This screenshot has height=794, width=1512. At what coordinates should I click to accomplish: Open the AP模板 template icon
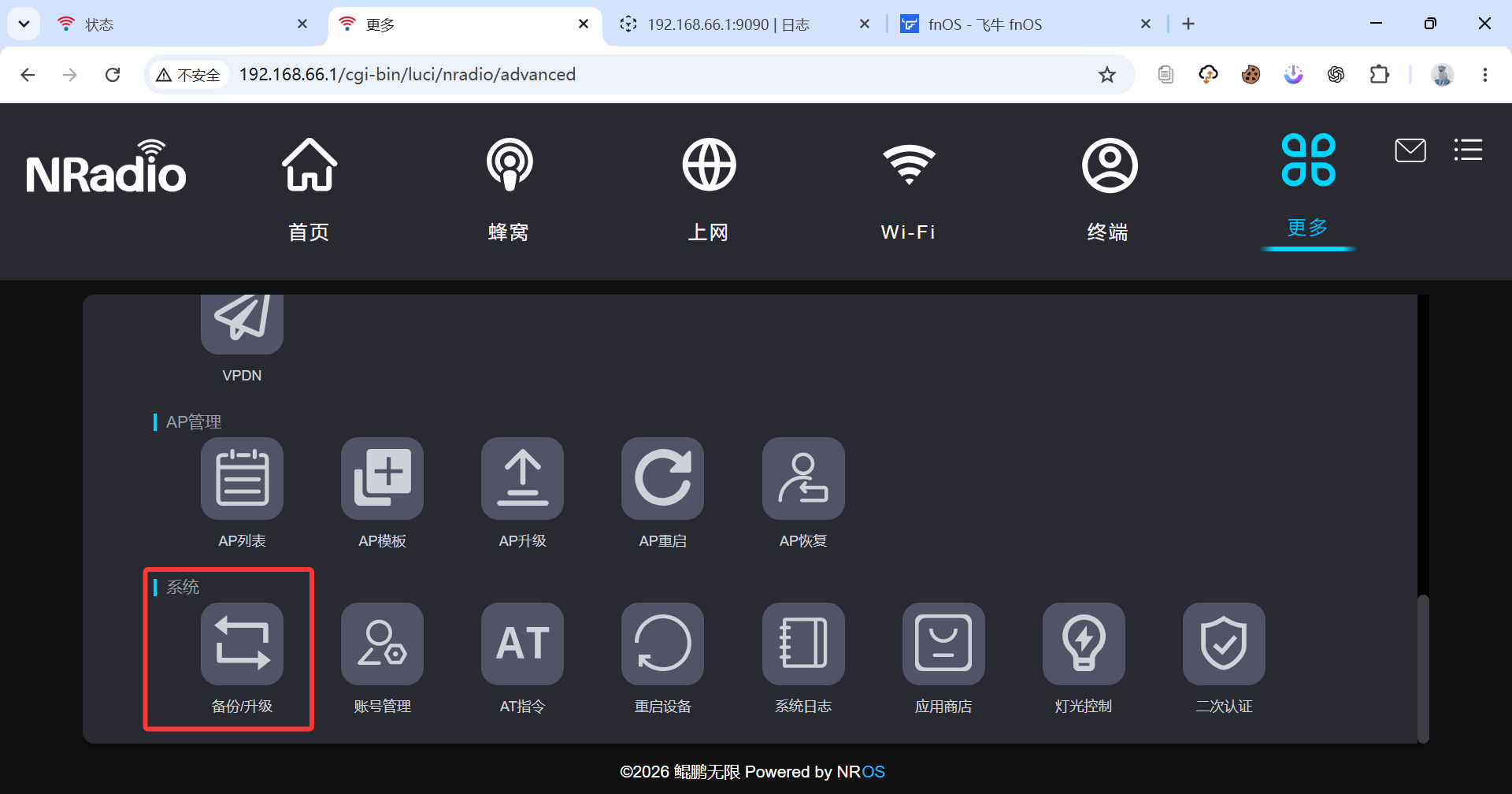click(382, 478)
